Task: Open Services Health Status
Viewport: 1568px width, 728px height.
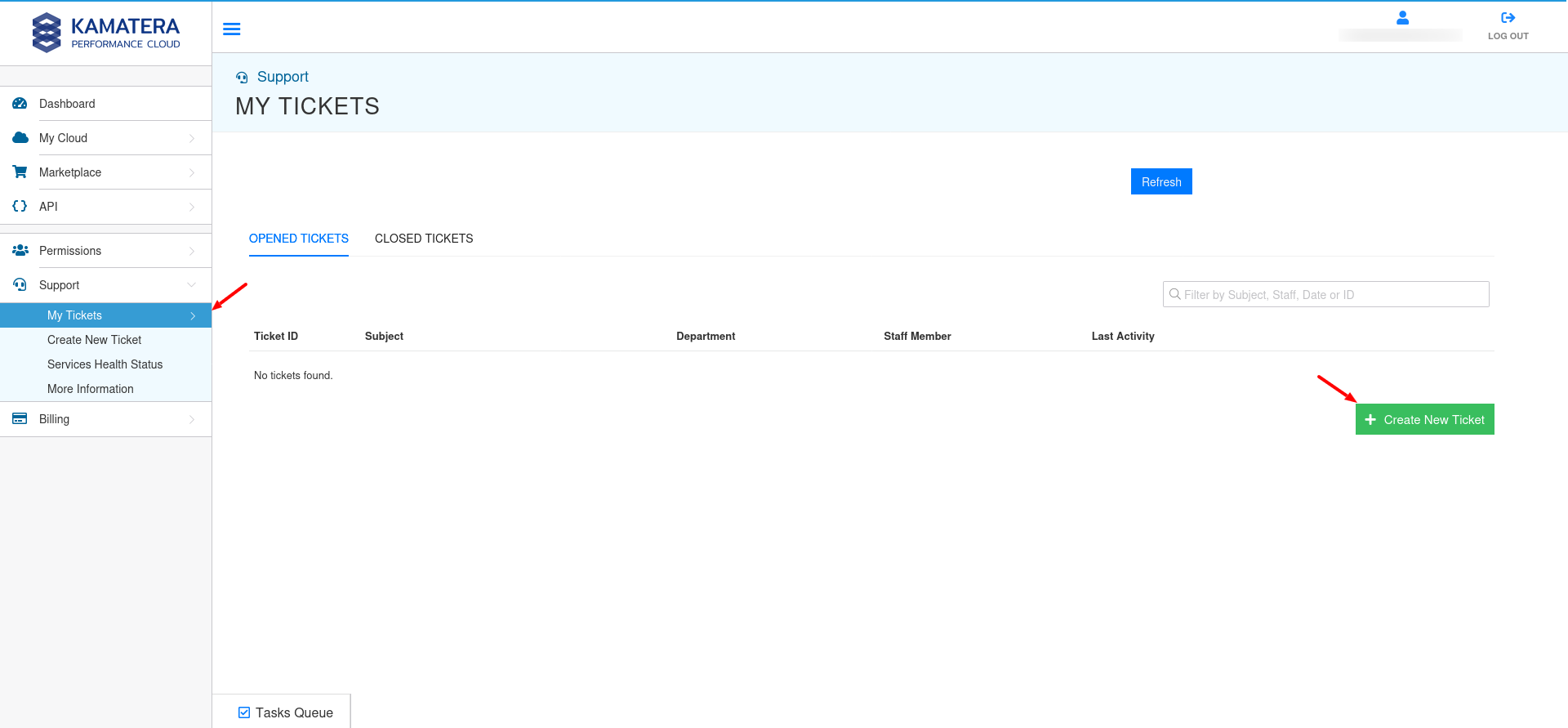Action: (105, 364)
